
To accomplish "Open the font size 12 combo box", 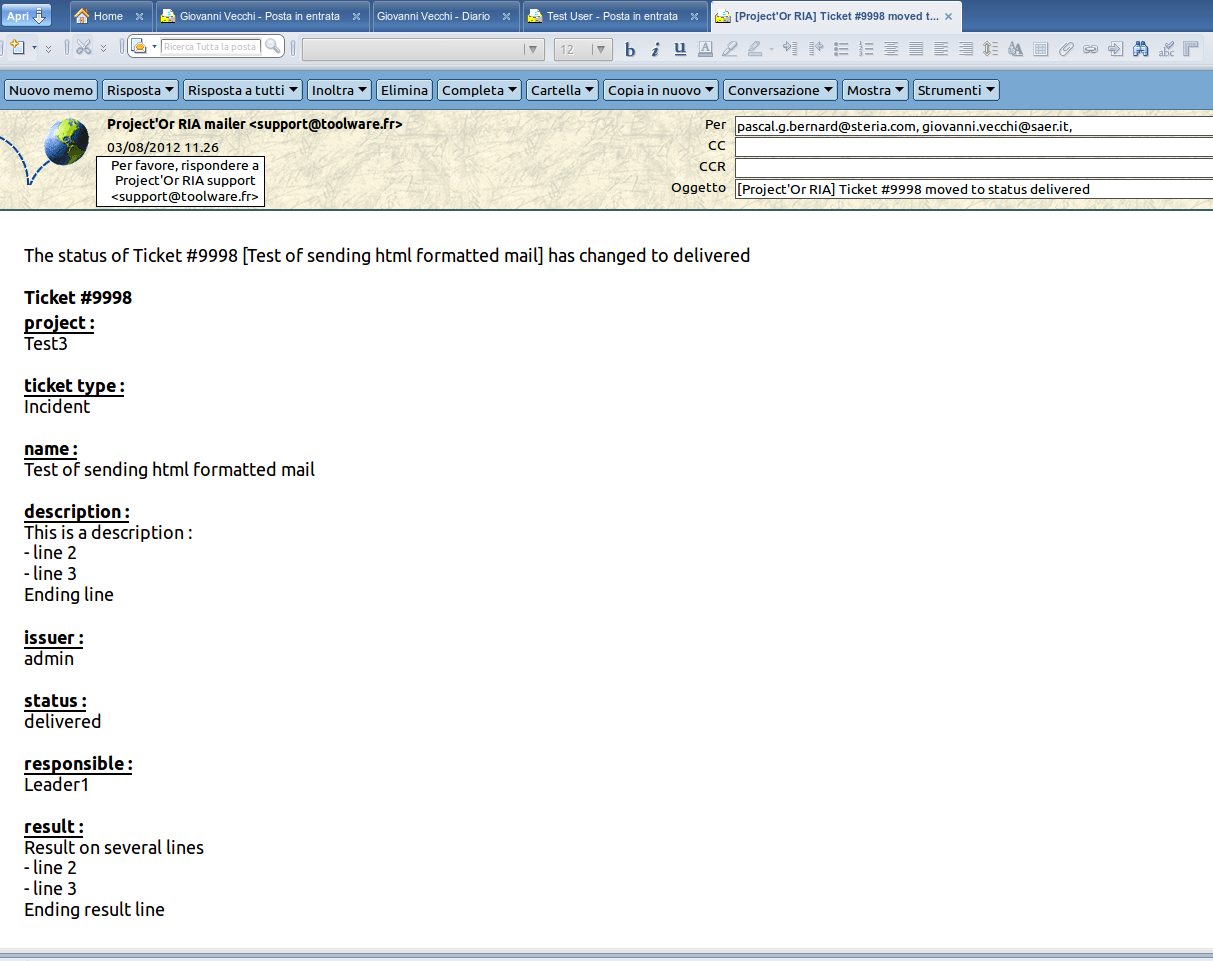I will pyautogui.click(x=584, y=49).
